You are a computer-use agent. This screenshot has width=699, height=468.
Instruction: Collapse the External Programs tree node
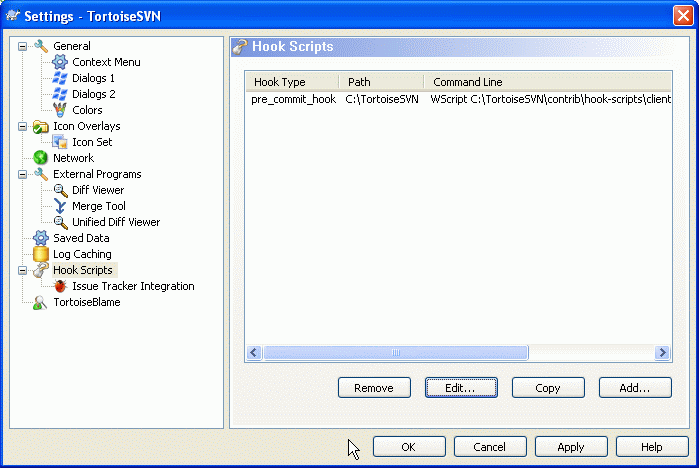tap(22, 174)
